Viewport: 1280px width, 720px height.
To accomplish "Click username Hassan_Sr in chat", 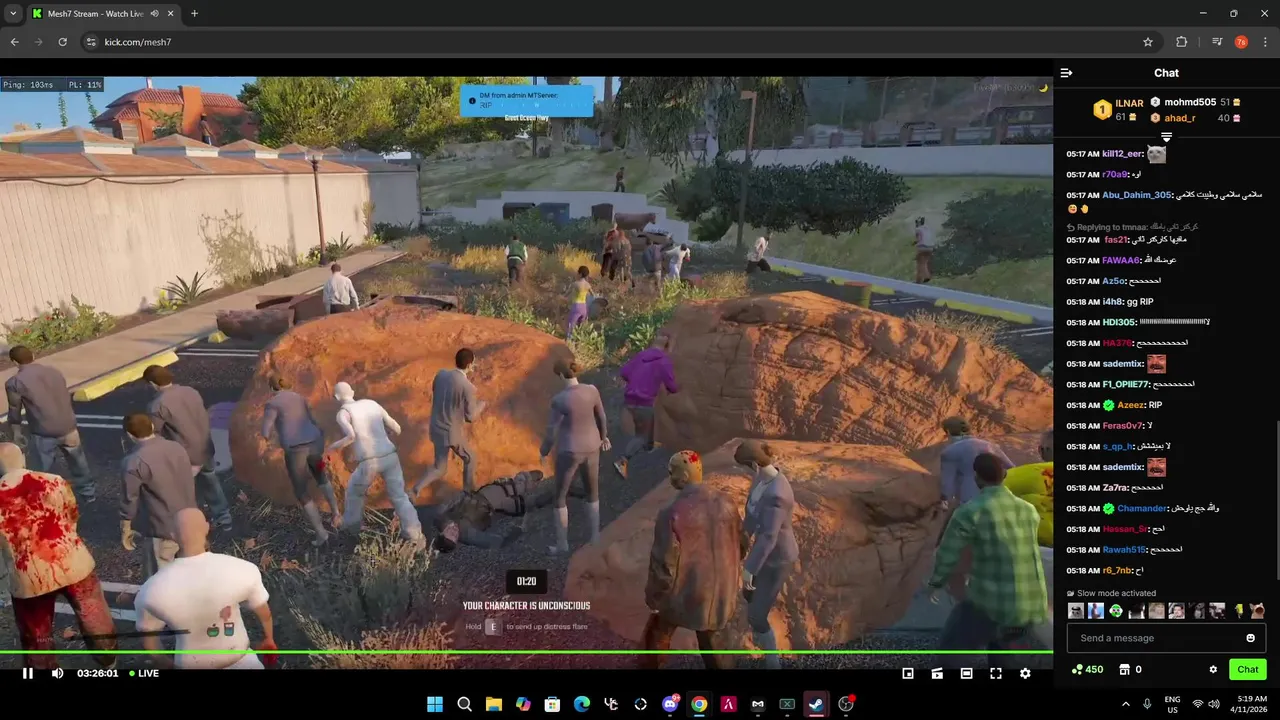I will pos(1126,529).
